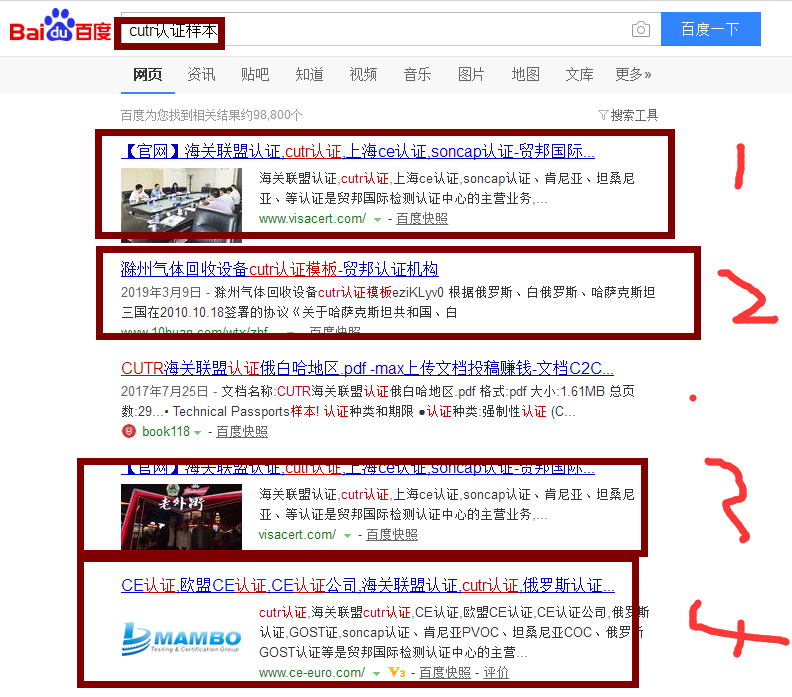The width and height of the screenshot is (792, 697).
Task: Switch to the 资讯 tab
Action: tap(202, 75)
